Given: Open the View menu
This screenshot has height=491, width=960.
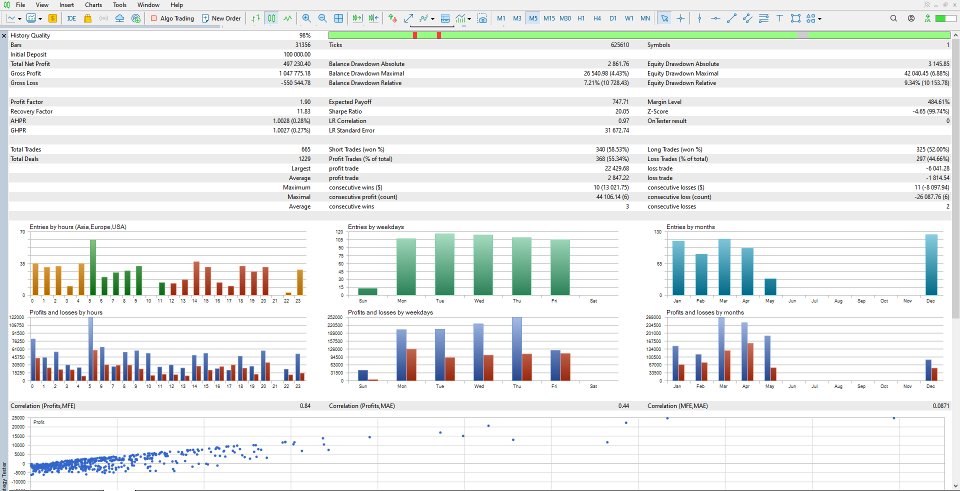Looking at the screenshot, I should (42, 5).
